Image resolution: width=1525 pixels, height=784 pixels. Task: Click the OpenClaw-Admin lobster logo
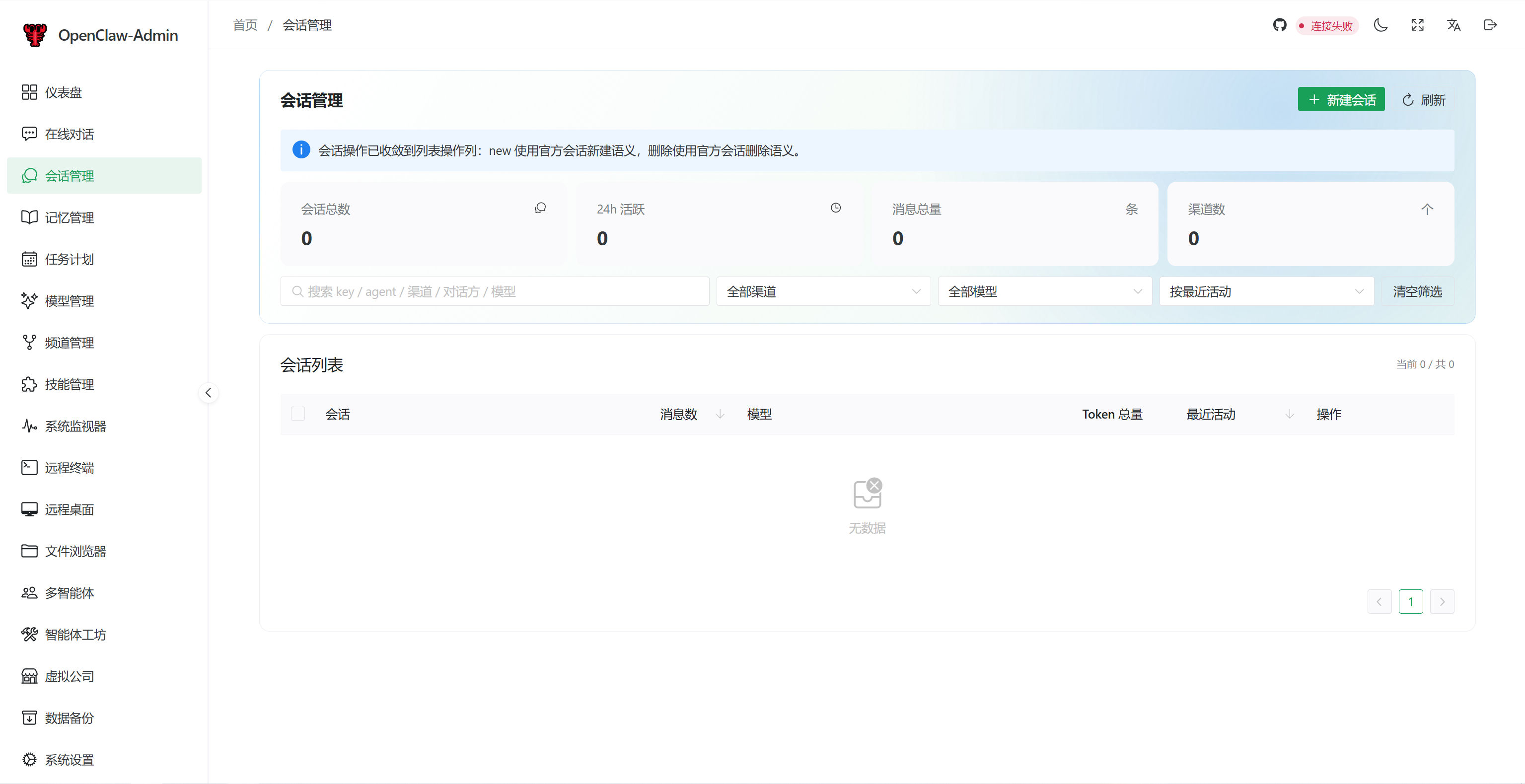35,35
